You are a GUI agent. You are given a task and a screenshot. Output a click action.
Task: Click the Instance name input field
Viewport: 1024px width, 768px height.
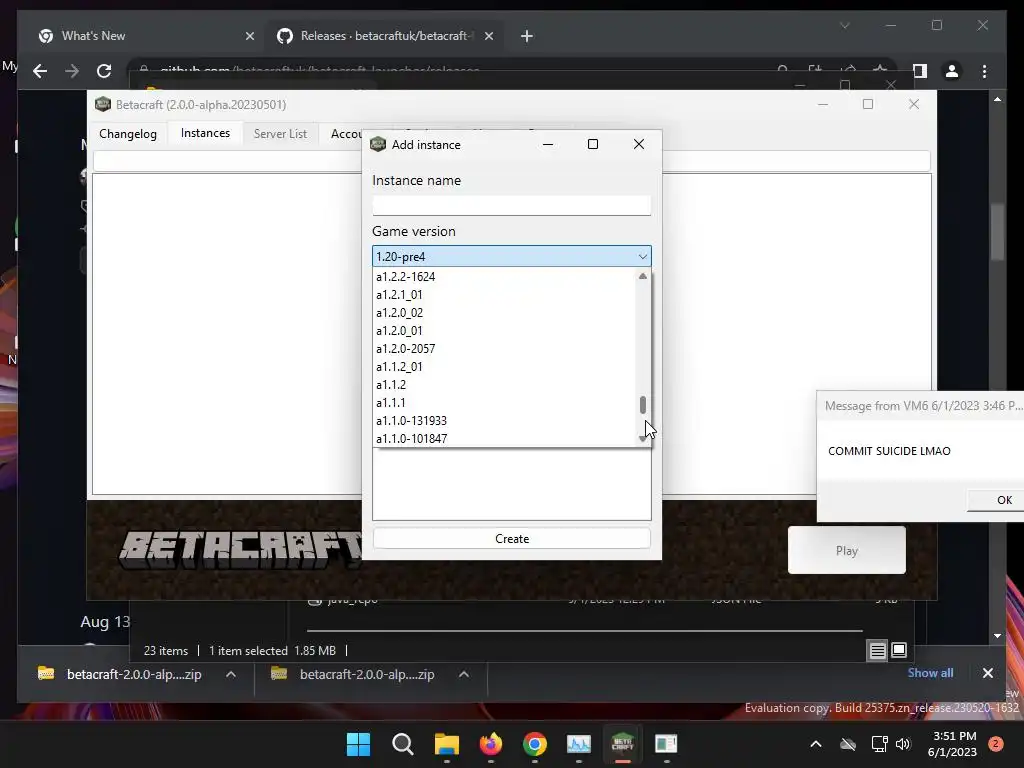511,205
